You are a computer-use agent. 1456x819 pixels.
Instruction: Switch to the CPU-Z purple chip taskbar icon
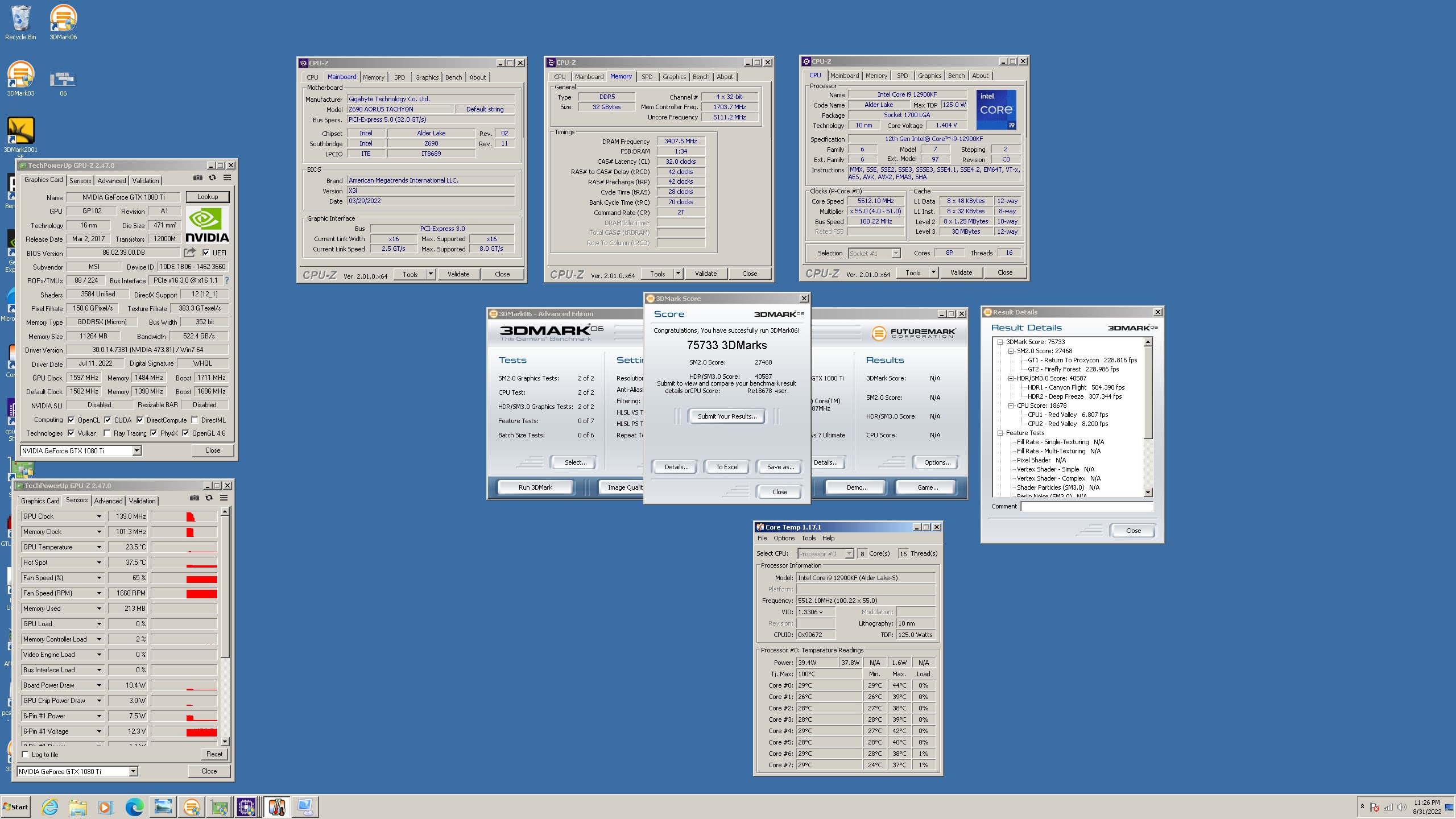pos(247,806)
